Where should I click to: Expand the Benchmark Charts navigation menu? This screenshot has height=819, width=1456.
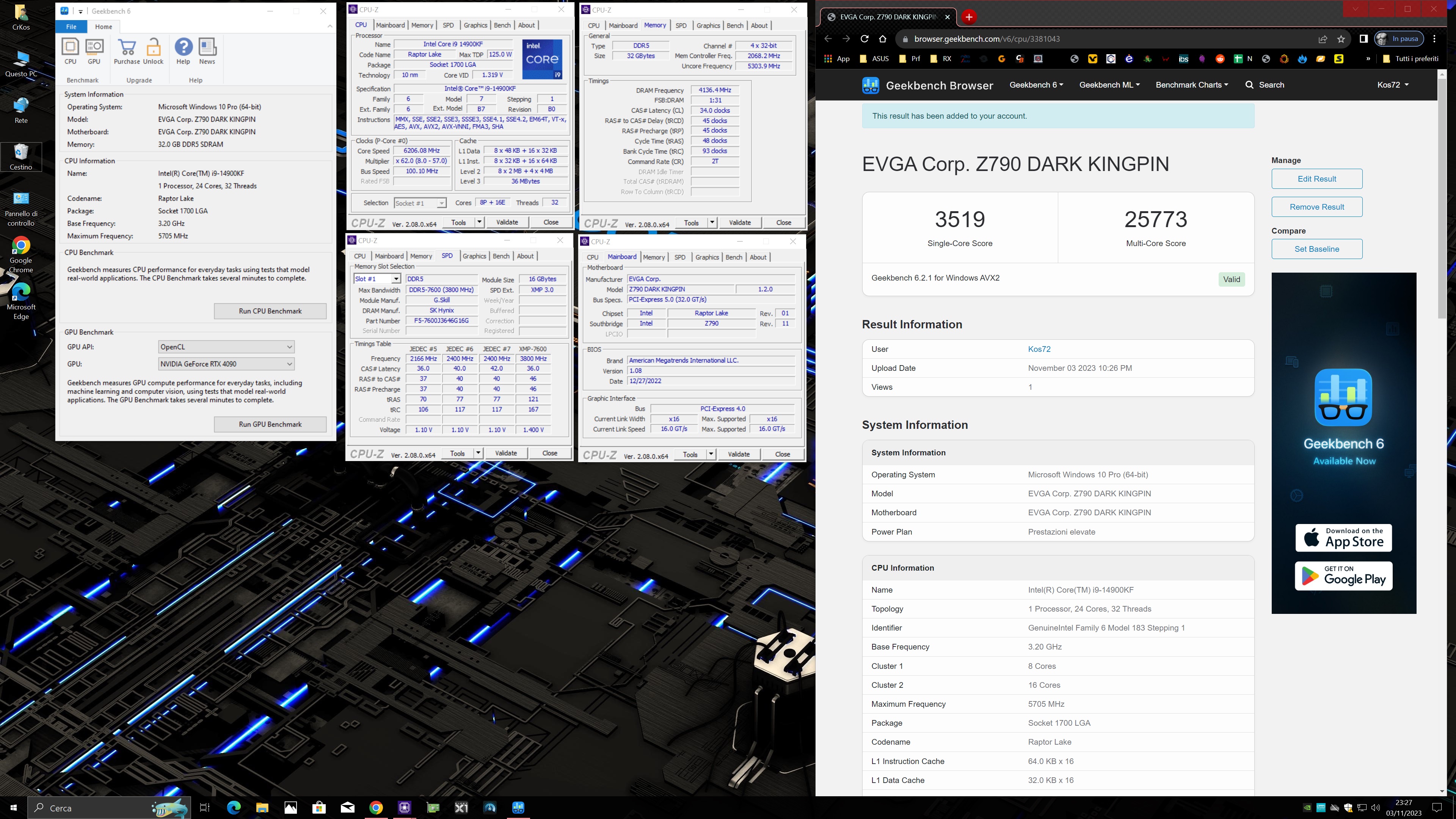(x=1191, y=85)
